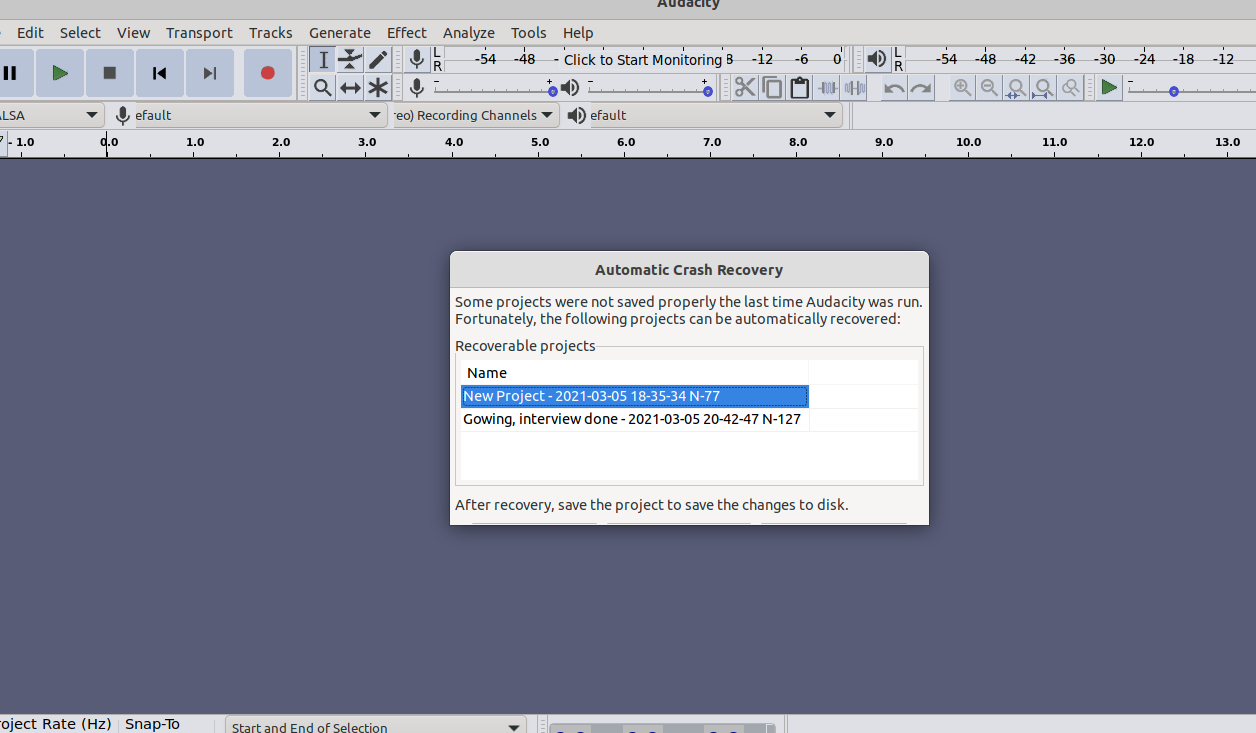Click the Zoom Out magnifier icon

[x=989, y=88]
